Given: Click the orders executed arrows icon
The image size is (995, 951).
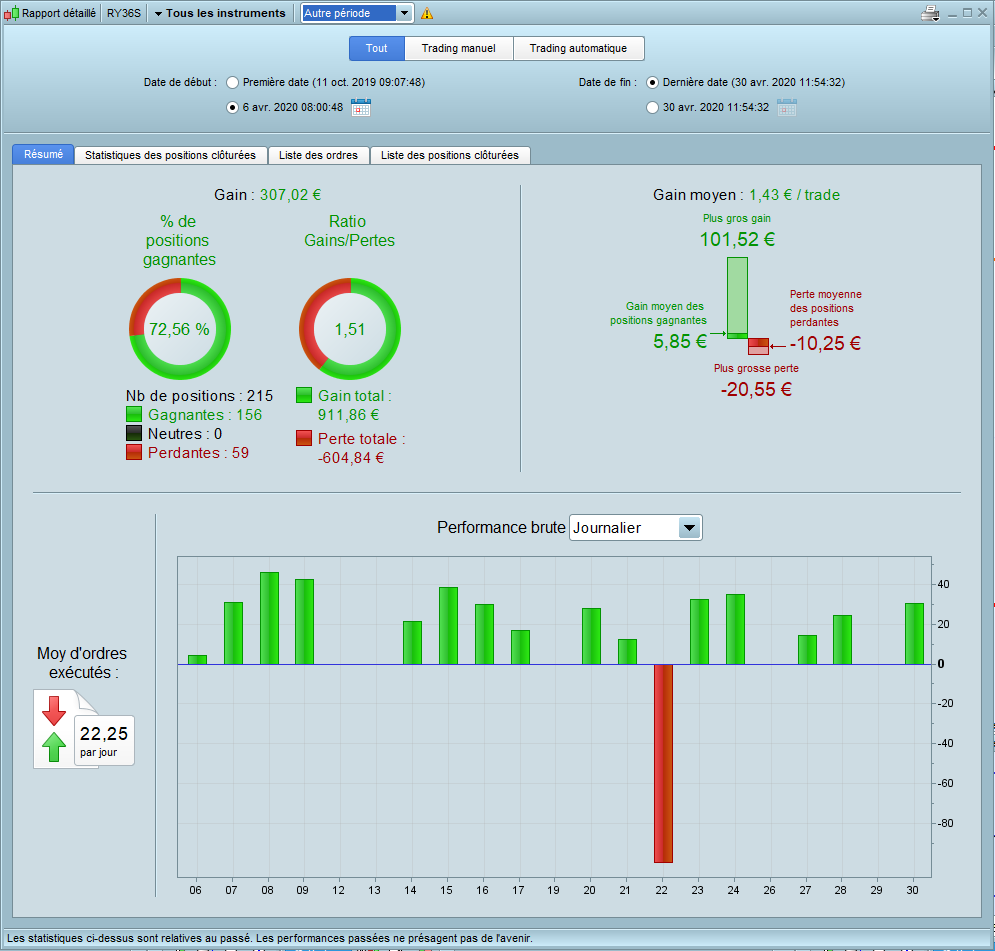Looking at the screenshot, I should click(54, 729).
